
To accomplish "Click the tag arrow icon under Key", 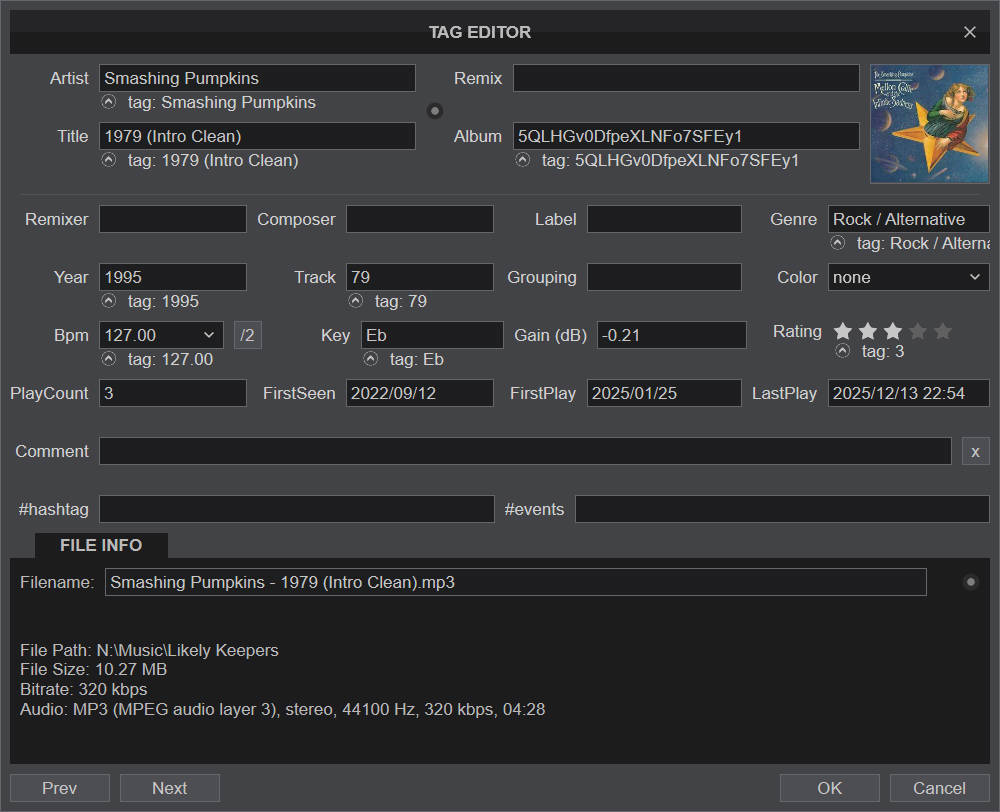I will click(371, 359).
